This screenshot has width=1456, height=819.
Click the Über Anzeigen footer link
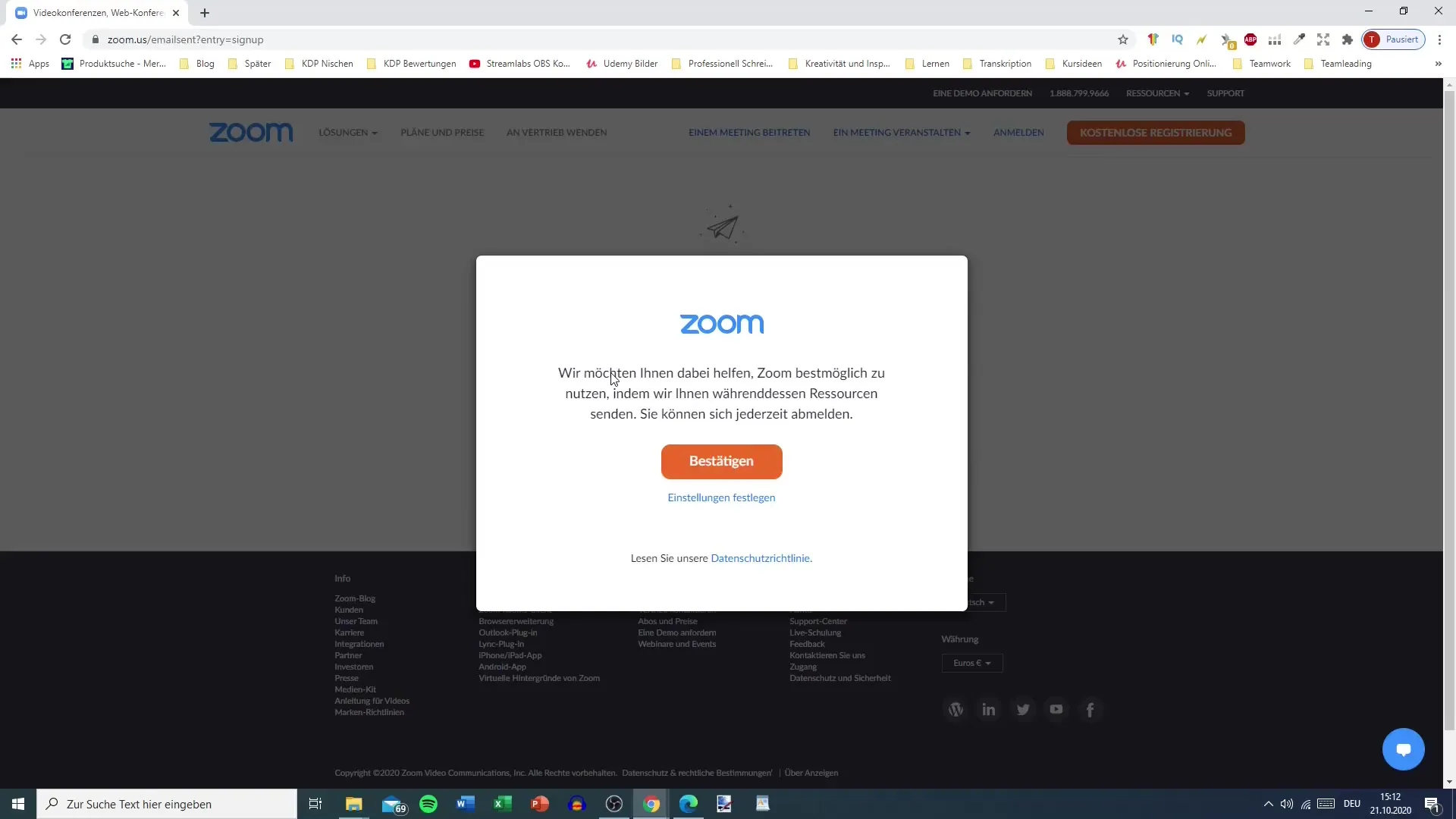pos(811,772)
